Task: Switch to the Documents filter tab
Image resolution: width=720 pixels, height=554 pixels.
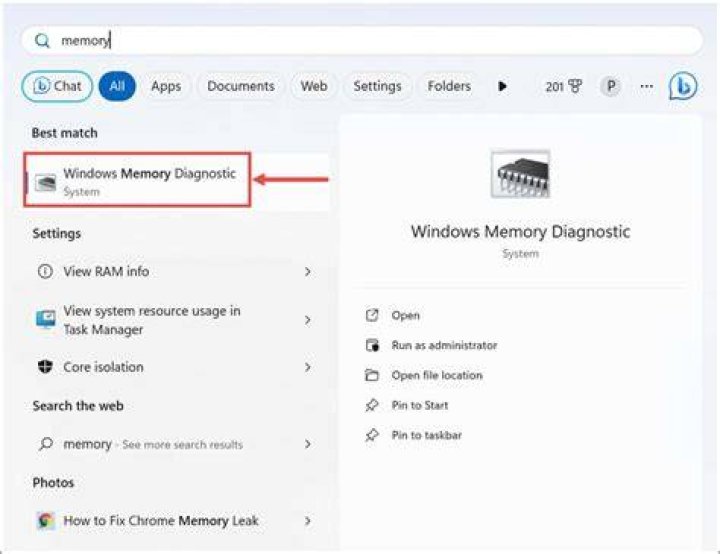Action: pyautogui.click(x=241, y=86)
